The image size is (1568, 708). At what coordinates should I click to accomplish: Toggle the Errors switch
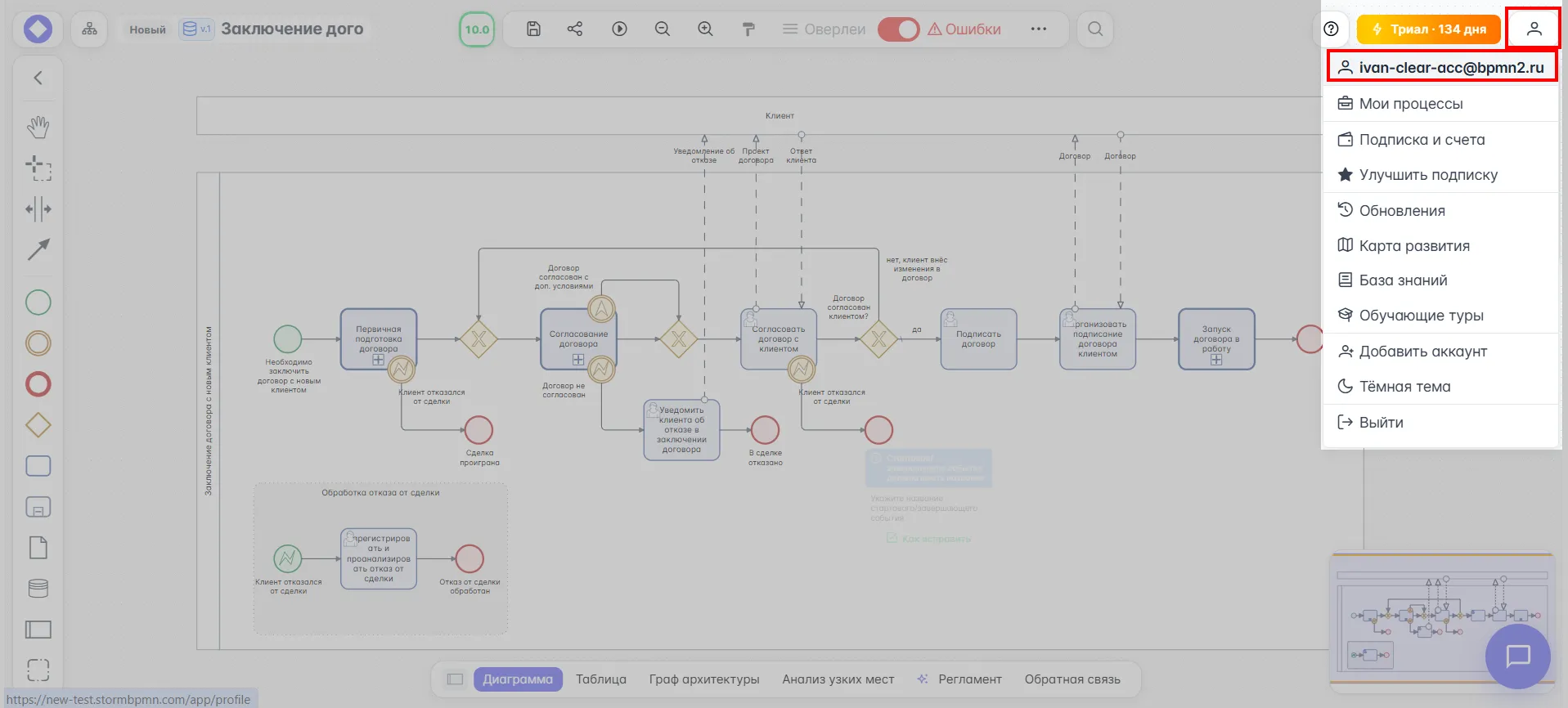(898, 29)
